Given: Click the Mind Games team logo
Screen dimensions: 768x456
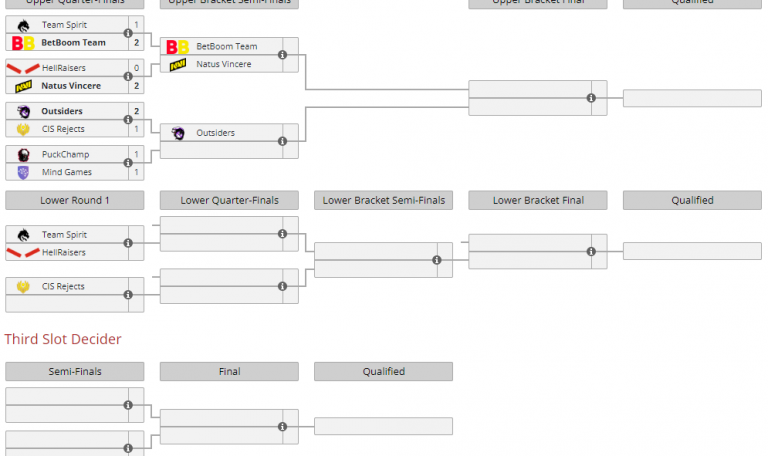Looking at the screenshot, I should [23, 172].
